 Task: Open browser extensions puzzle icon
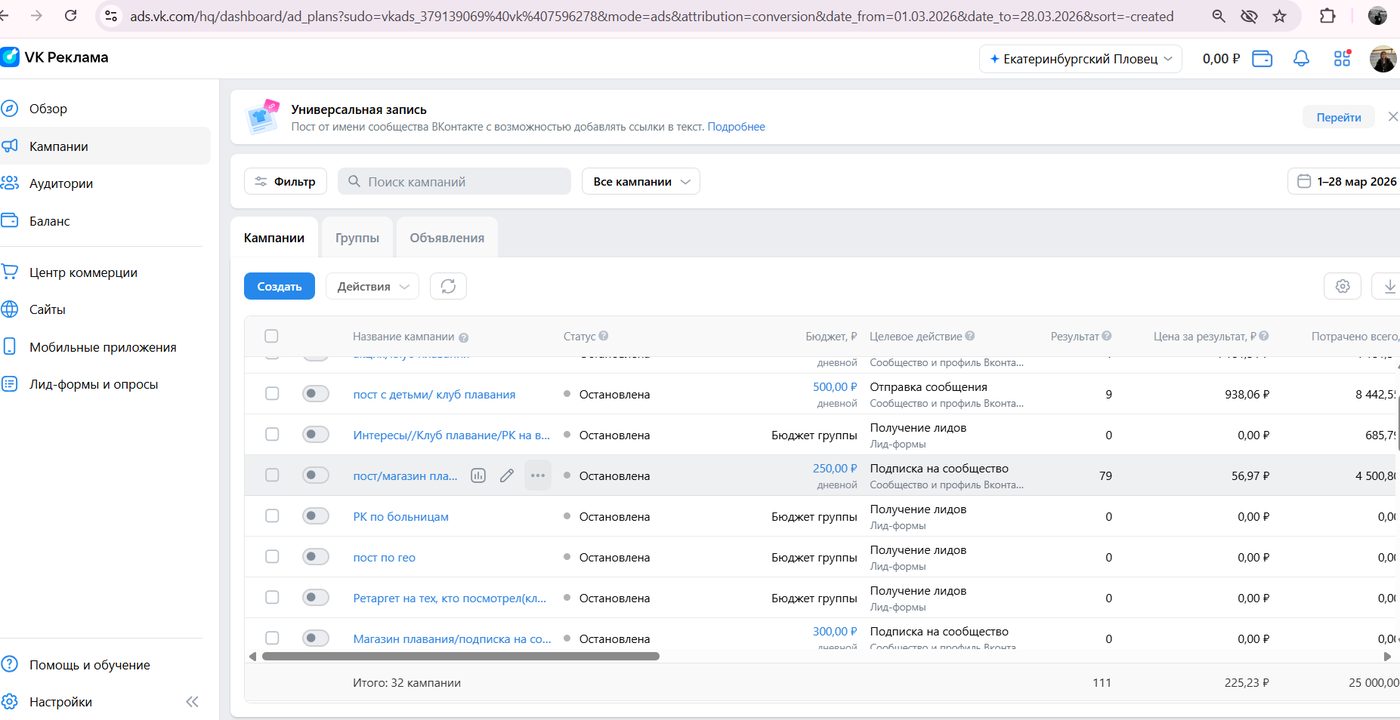tap(1327, 16)
